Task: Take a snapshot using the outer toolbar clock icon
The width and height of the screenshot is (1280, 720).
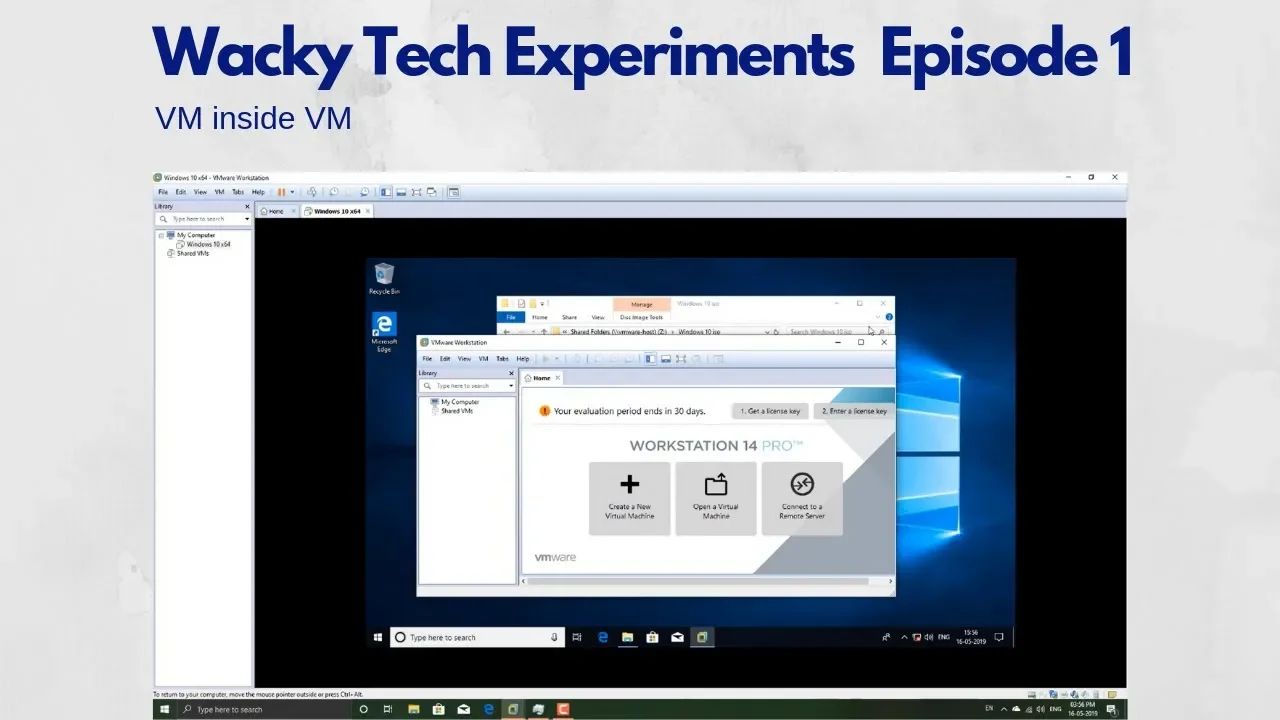Action: coord(334,192)
